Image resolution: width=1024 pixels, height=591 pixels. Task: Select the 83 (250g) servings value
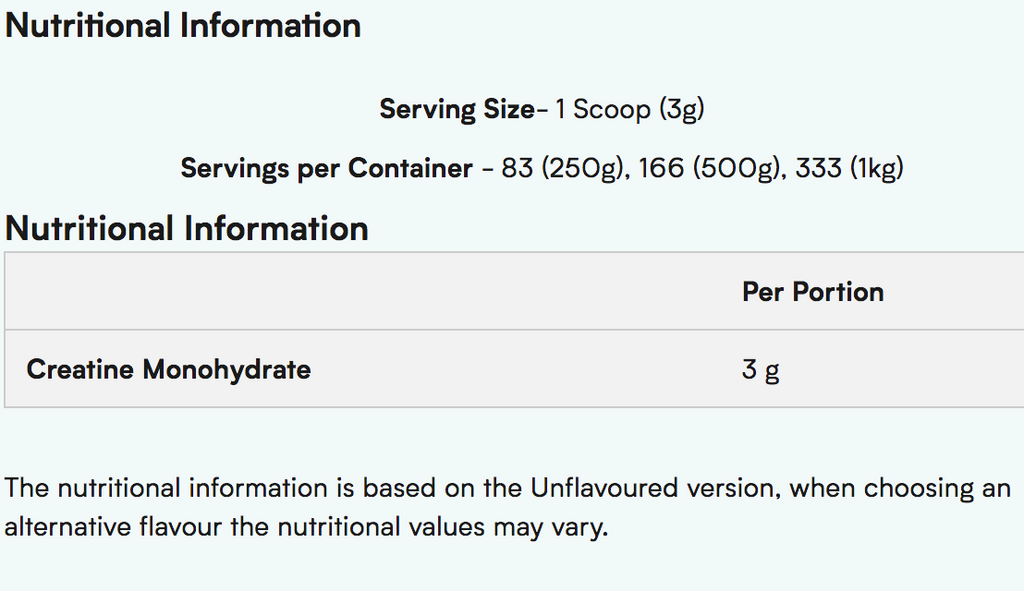click(564, 168)
